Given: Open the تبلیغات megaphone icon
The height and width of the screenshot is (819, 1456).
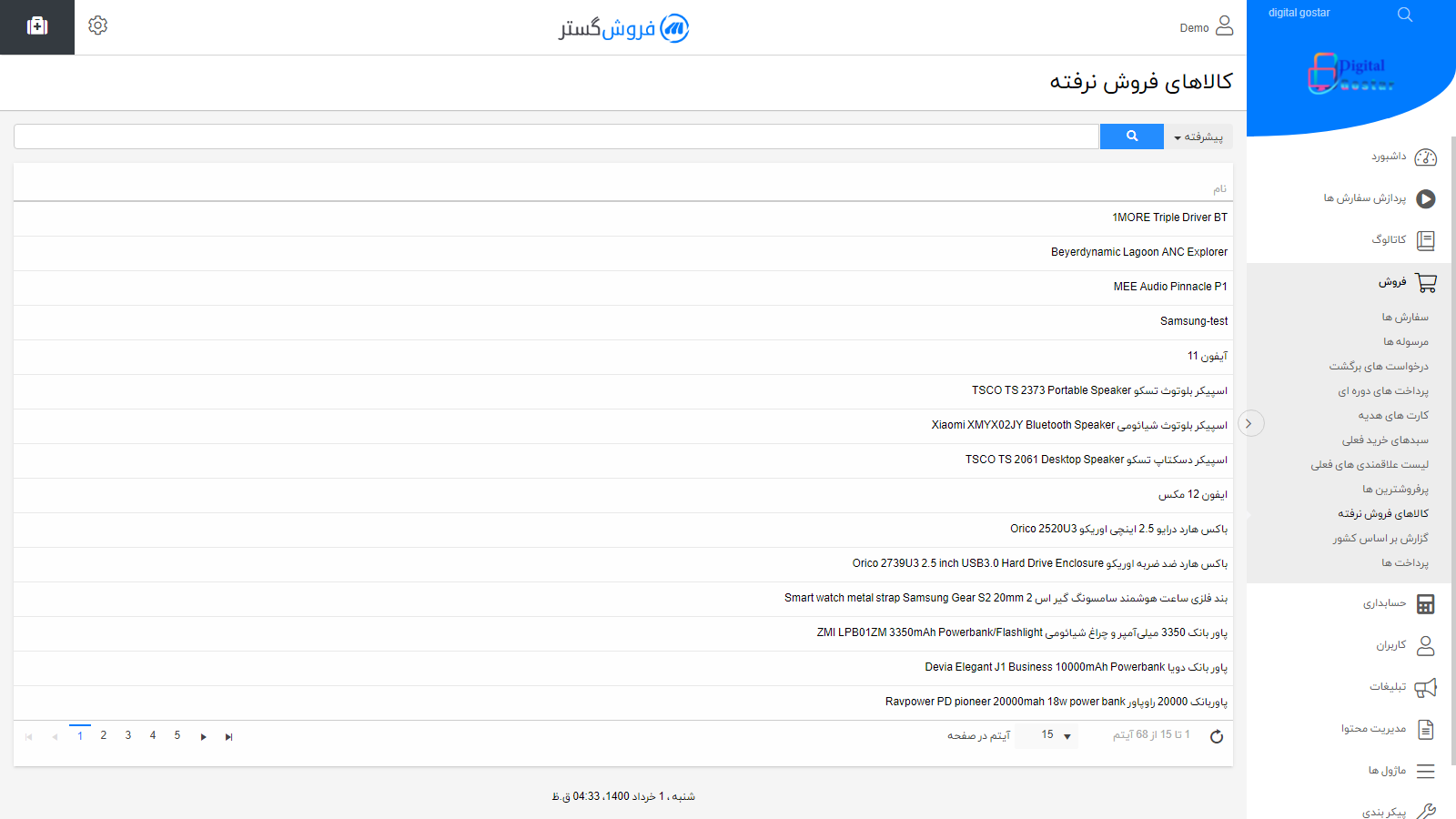Looking at the screenshot, I should 1427,687.
